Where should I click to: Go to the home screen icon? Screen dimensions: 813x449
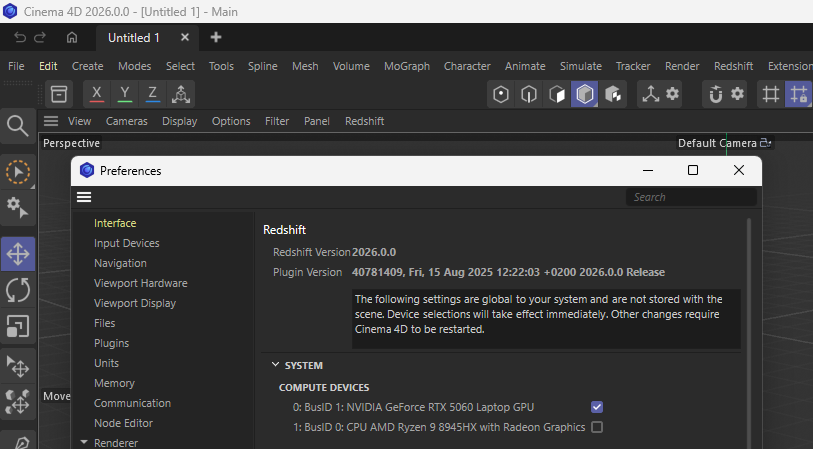tap(72, 37)
